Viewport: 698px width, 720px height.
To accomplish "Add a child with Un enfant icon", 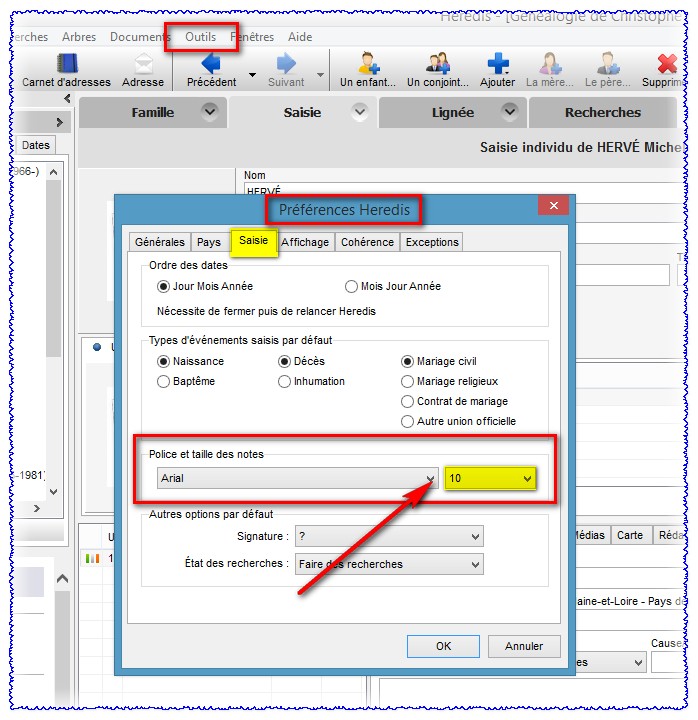I will pos(368,63).
